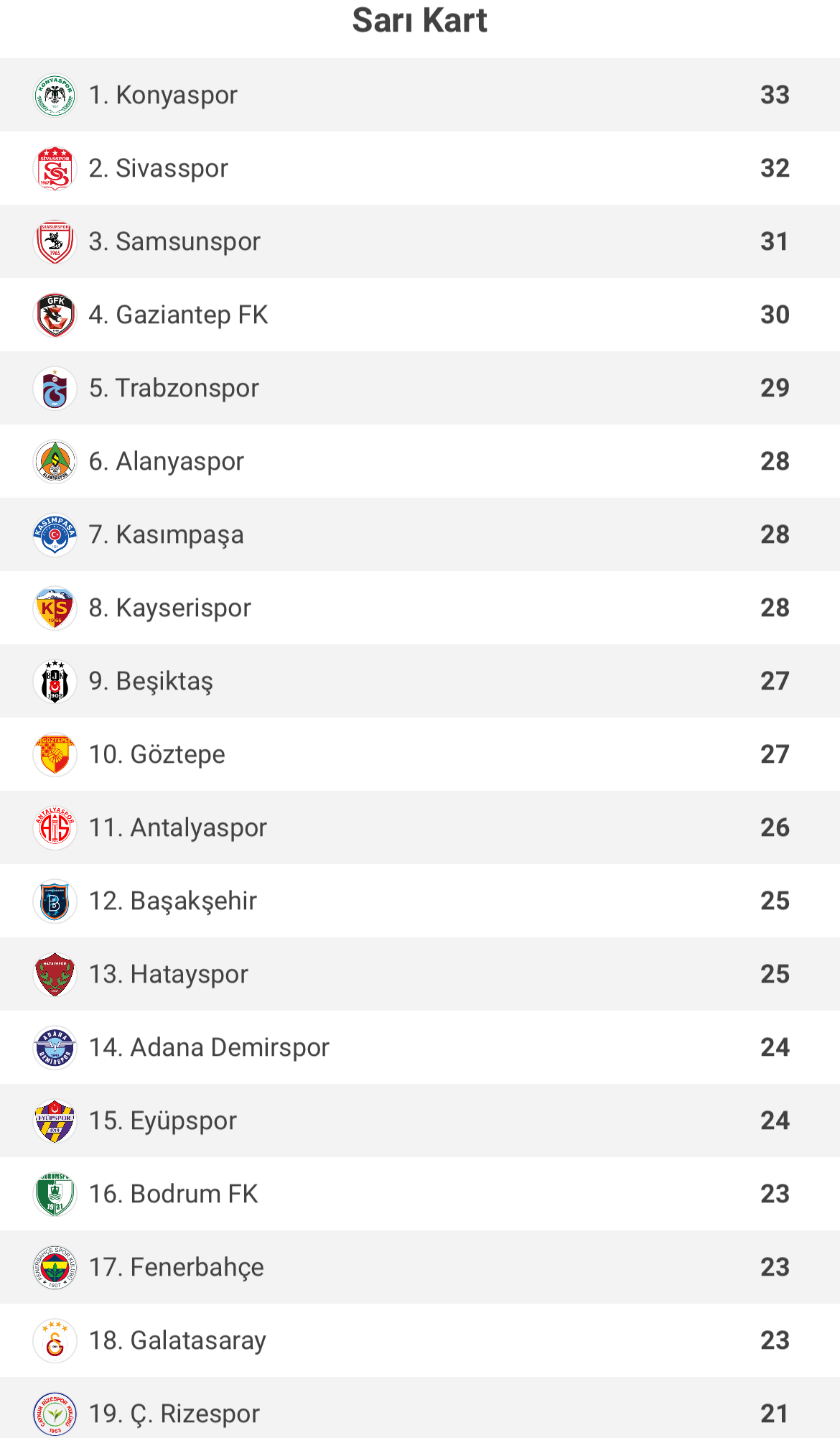Click Konyaspor's yellow card count 33
Viewport: 840px width, 1438px height.
(775, 95)
